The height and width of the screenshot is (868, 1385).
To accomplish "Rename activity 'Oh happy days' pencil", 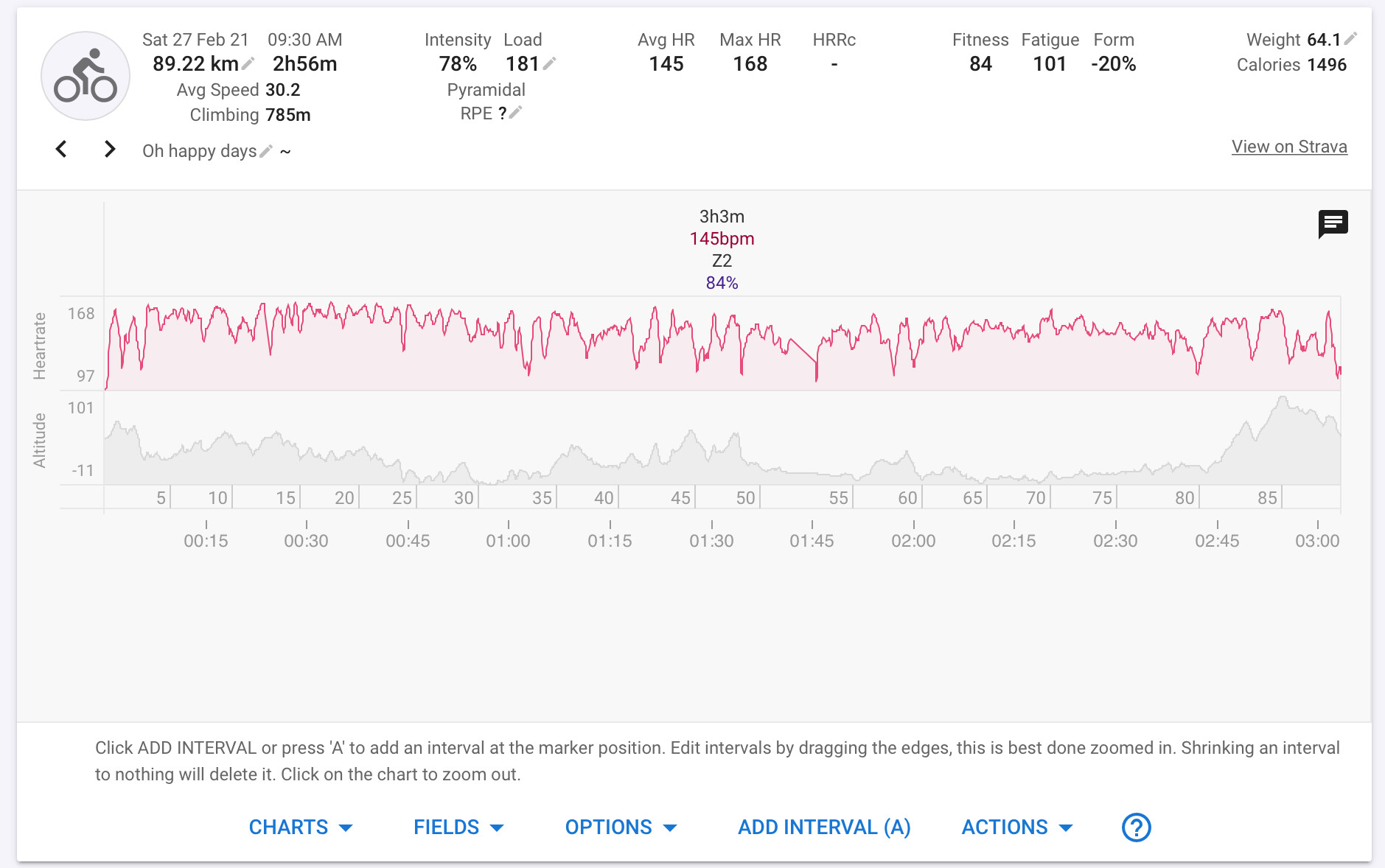I will click(x=266, y=151).
